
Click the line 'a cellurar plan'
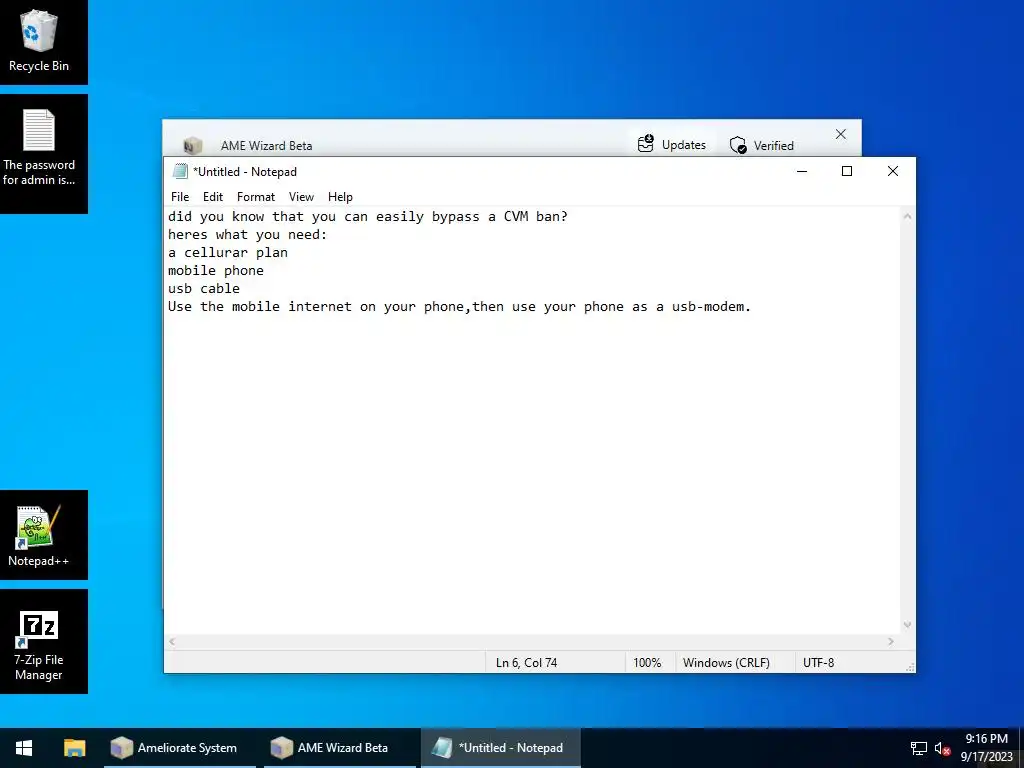click(228, 253)
